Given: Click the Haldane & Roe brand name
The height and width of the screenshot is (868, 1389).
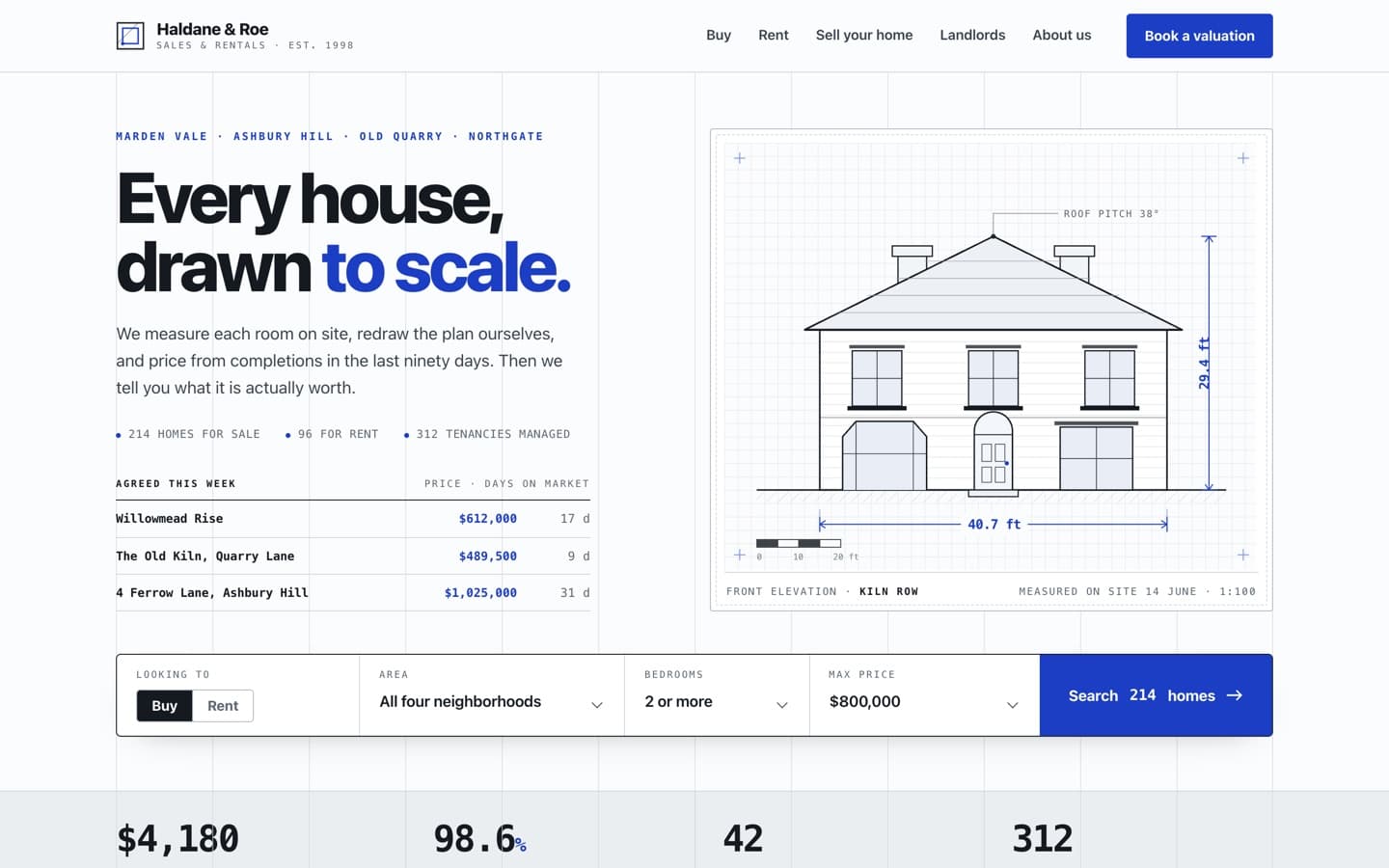Looking at the screenshot, I should [x=213, y=29].
